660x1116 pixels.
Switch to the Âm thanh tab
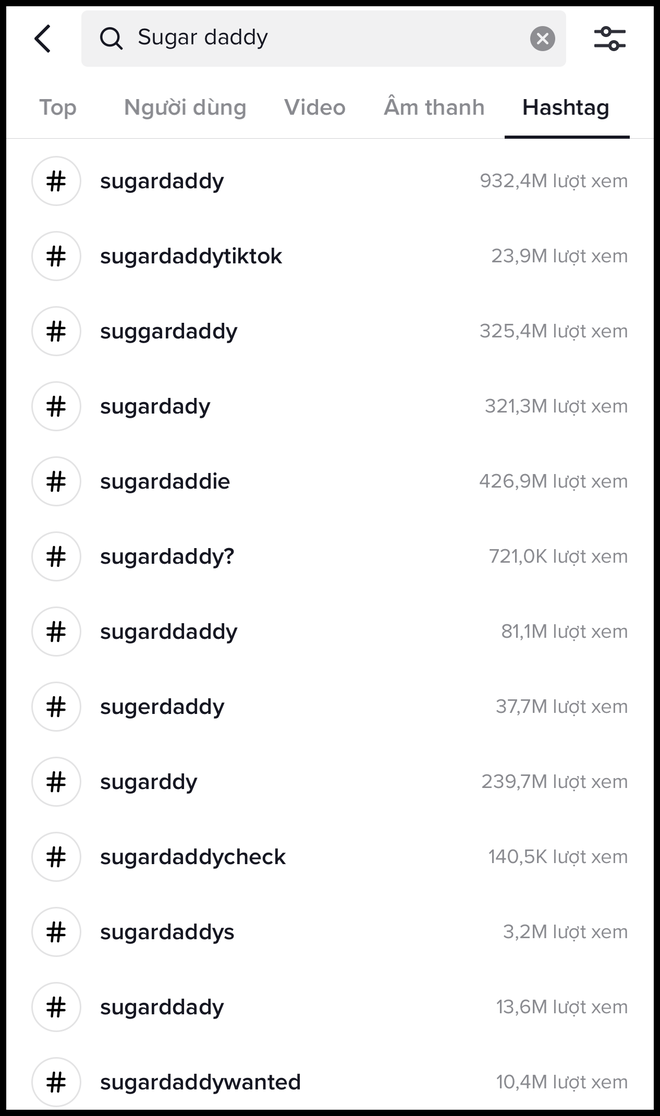click(433, 107)
